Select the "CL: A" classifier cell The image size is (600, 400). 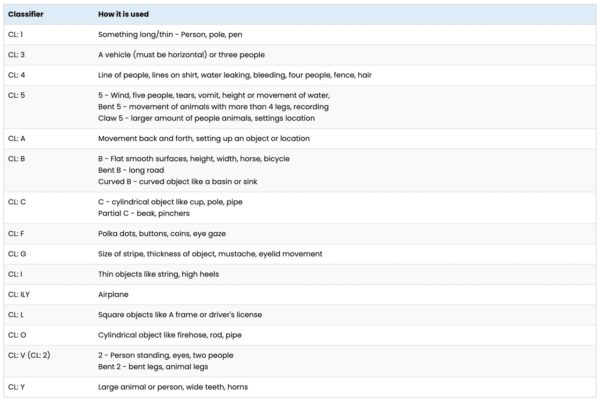(16, 138)
